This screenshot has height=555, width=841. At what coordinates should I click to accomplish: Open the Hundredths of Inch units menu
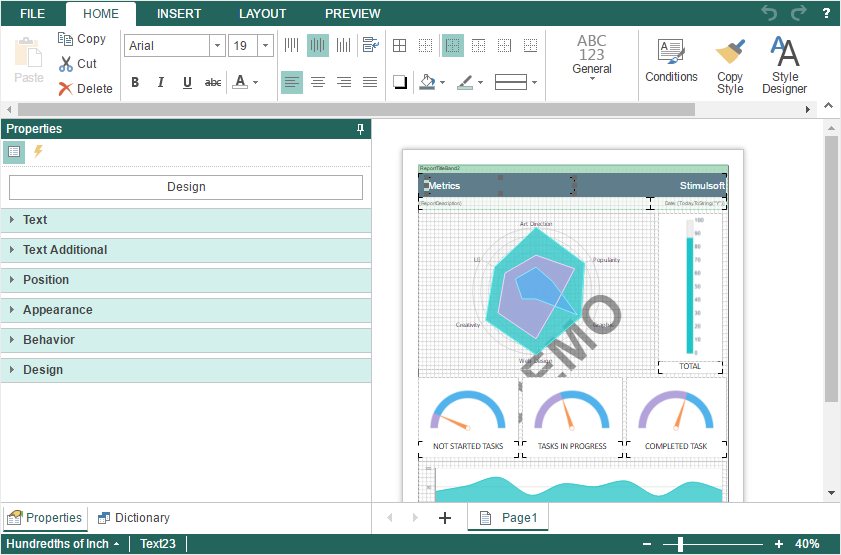63,544
